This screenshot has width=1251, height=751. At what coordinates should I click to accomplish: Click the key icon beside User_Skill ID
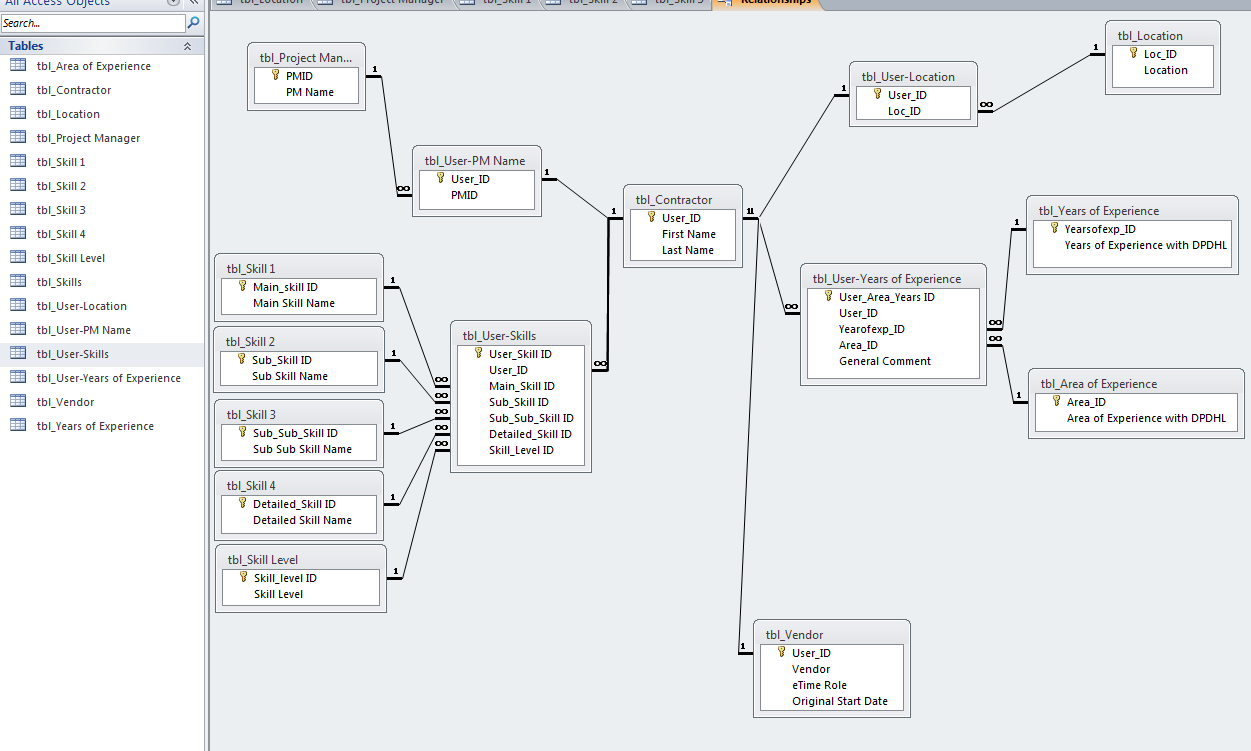click(478, 353)
